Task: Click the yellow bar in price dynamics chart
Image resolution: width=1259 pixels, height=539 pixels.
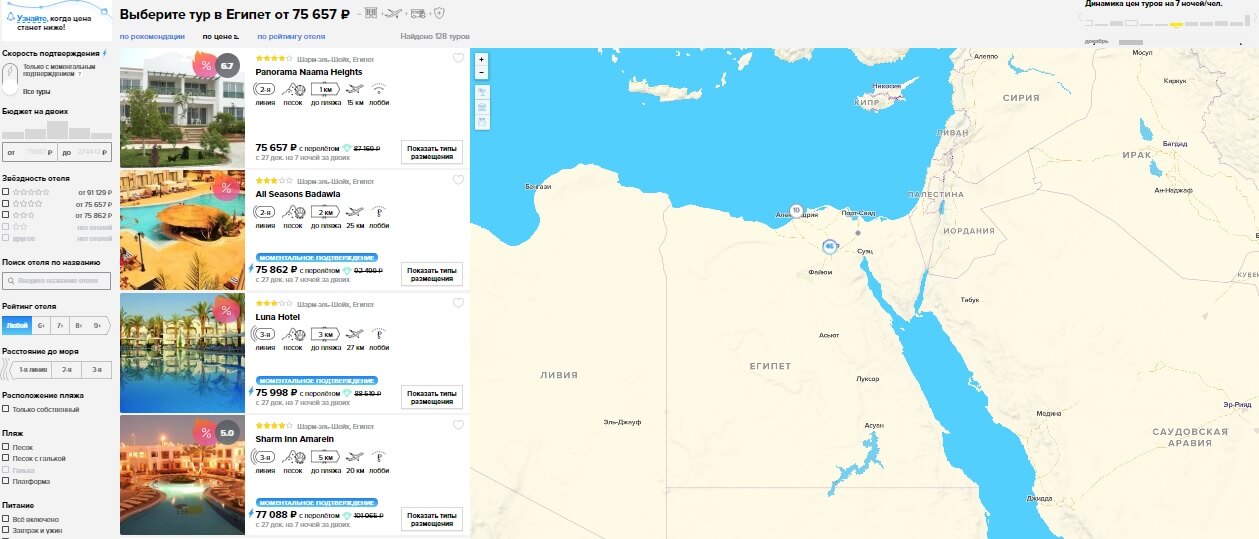Action: click(1177, 24)
